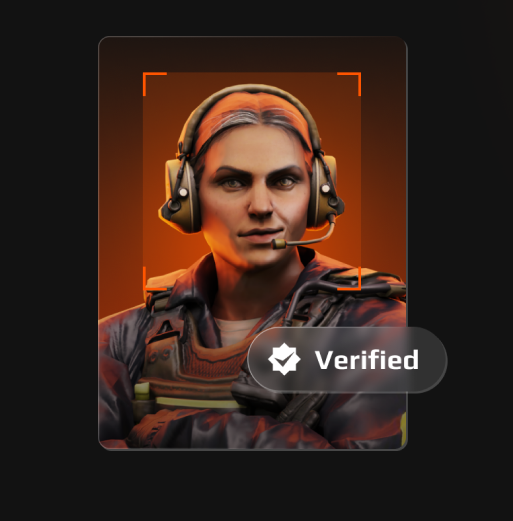Select the top-right orange corner bracket

(349, 84)
